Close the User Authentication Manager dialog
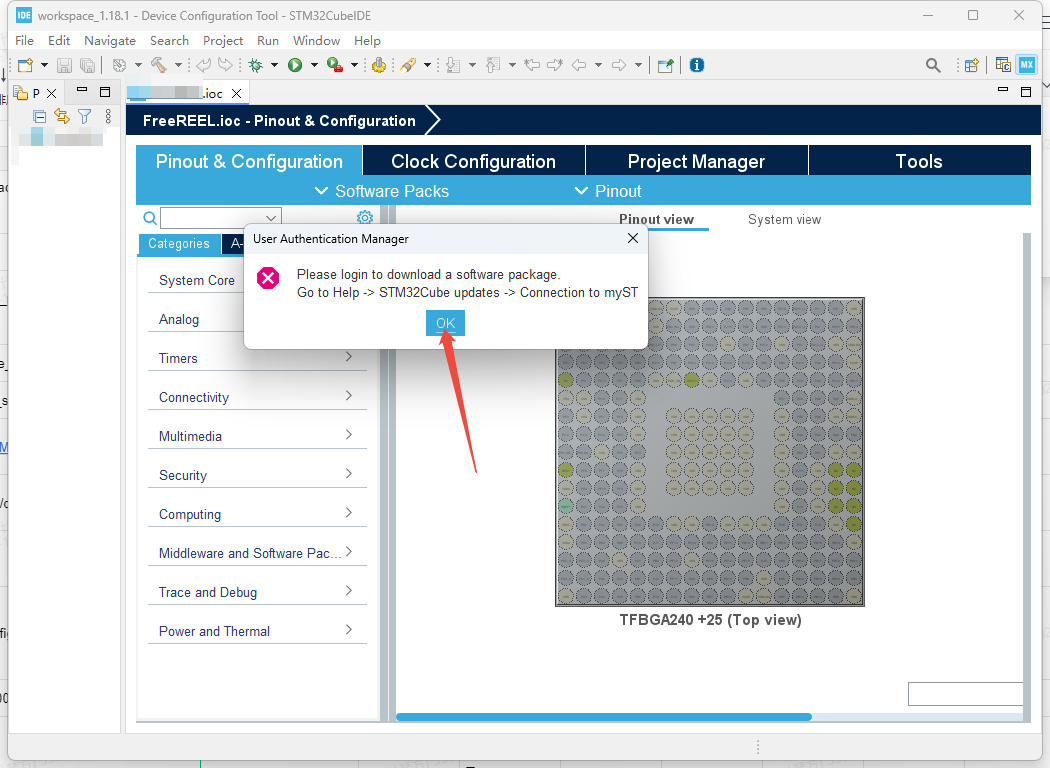This screenshot has width=1050, height=768. click(x=632, y=238)
